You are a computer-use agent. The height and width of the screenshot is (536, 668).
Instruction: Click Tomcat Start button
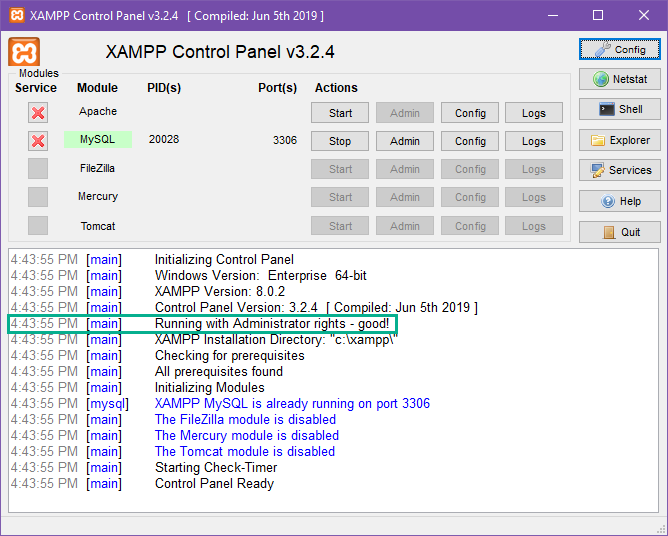point(340,226)
